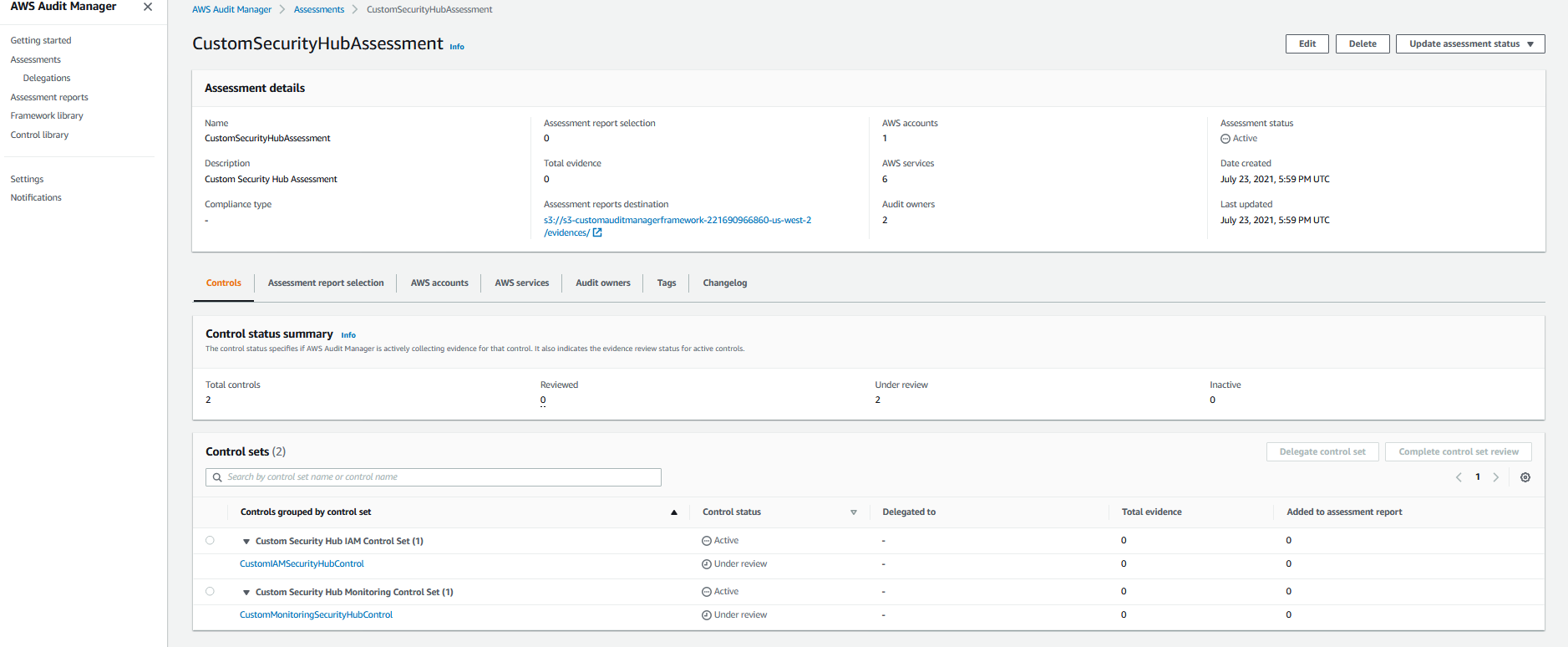Open Getting started in the sidebar

[41, 41]
